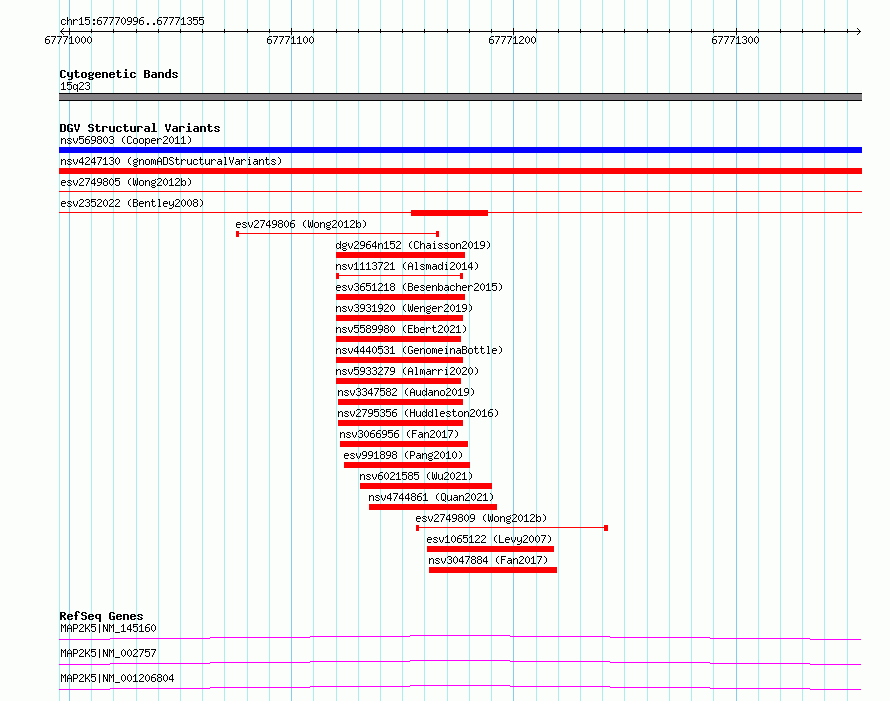Screen dimensions: 890x701
Task: Open esv2749805 (Wong2012b) variant label
Action: pos(126,182)
